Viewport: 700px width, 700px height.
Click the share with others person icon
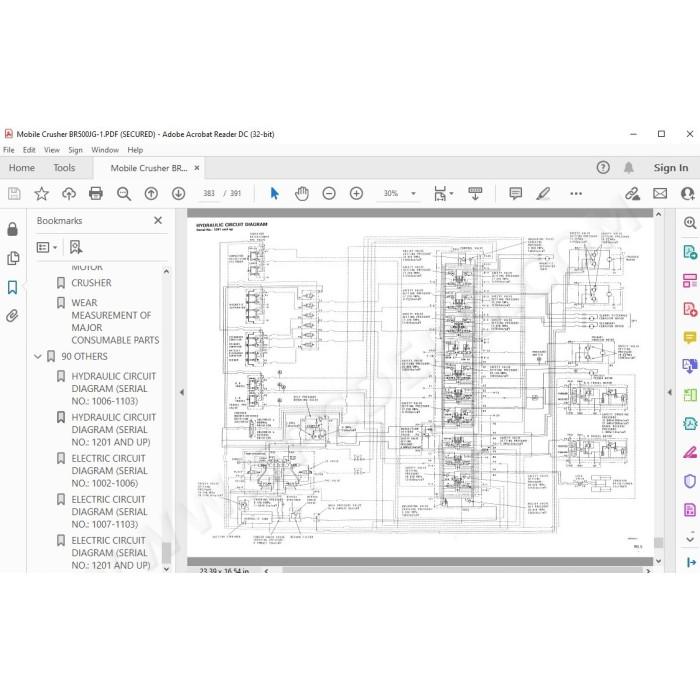688,193
